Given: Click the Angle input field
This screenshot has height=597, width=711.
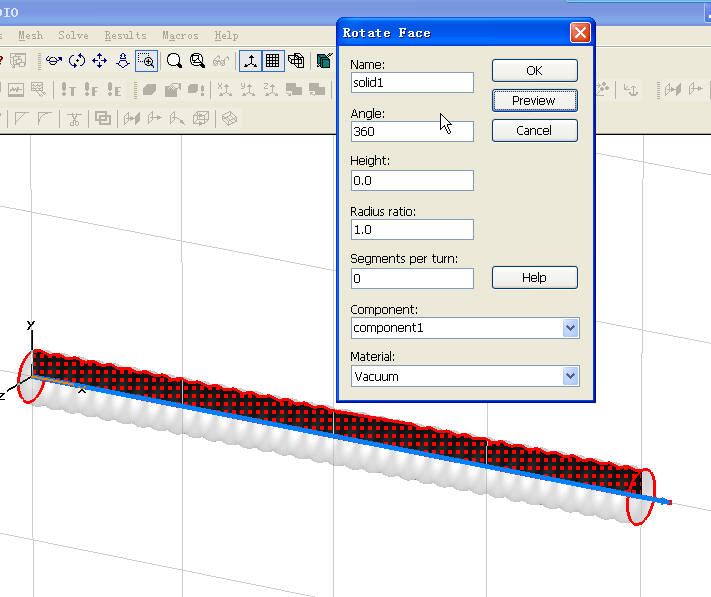Looking at the screenshot, I should [x=411, y=131].
